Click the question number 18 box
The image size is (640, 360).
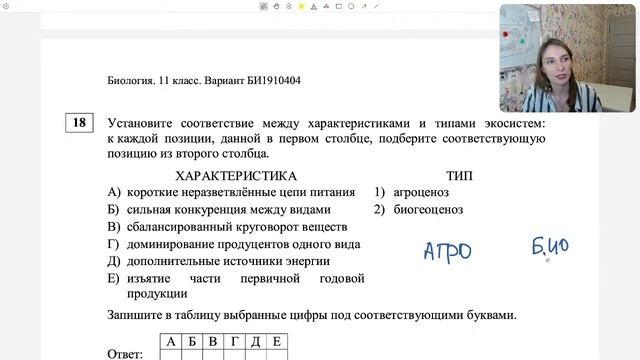tap(79, 122)
